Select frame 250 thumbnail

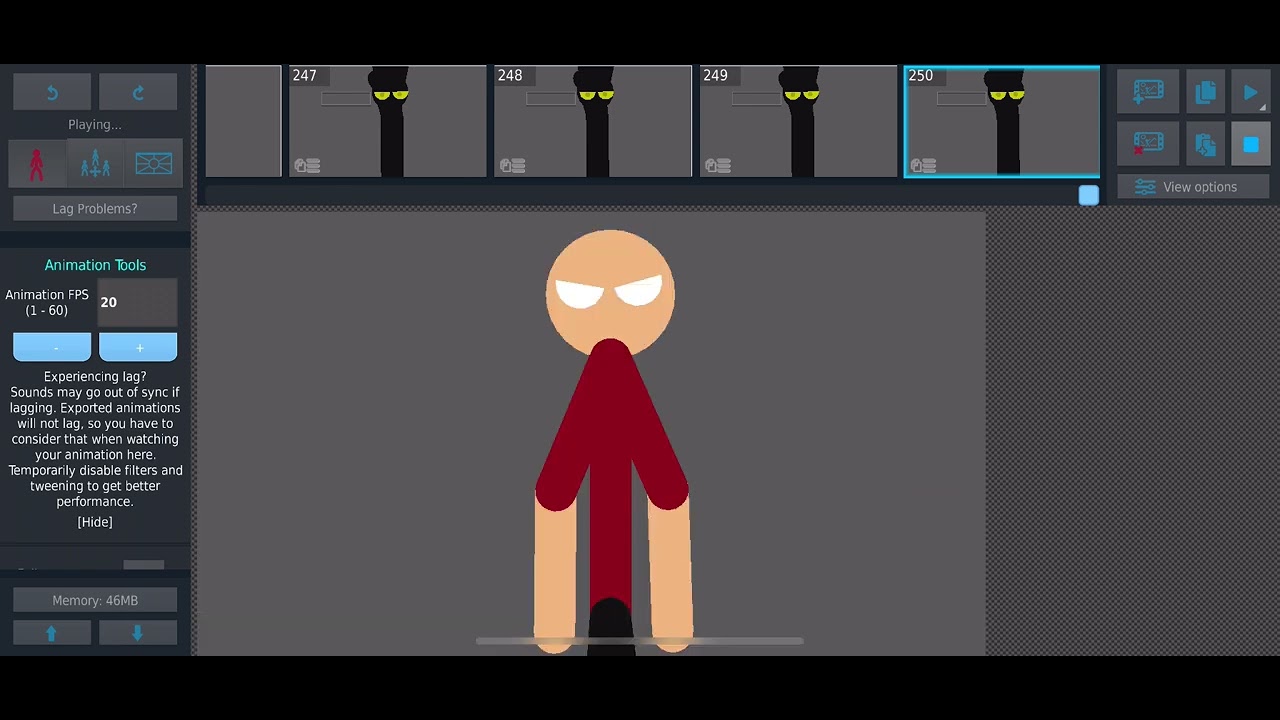(1002, 121)
